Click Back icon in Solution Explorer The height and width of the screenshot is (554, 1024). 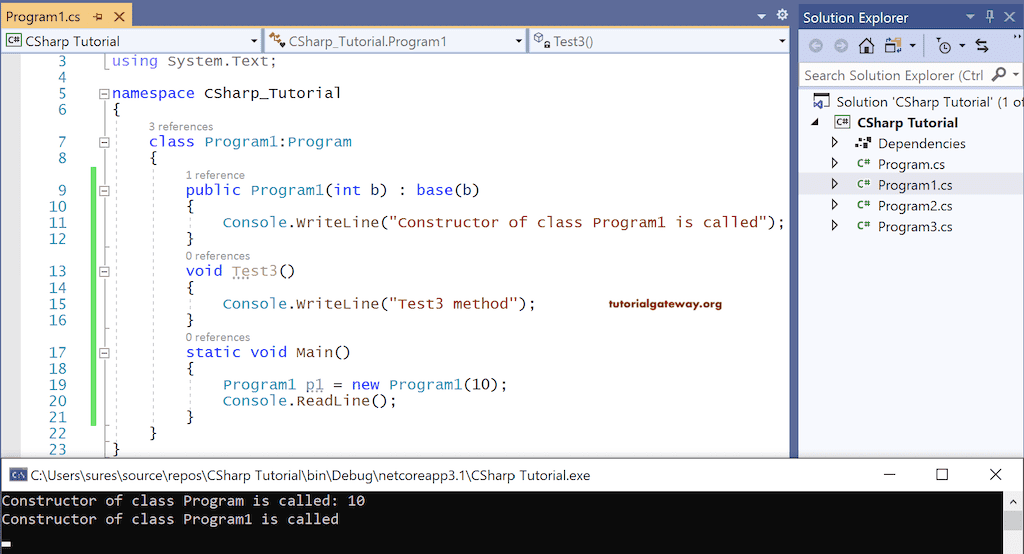816,45
